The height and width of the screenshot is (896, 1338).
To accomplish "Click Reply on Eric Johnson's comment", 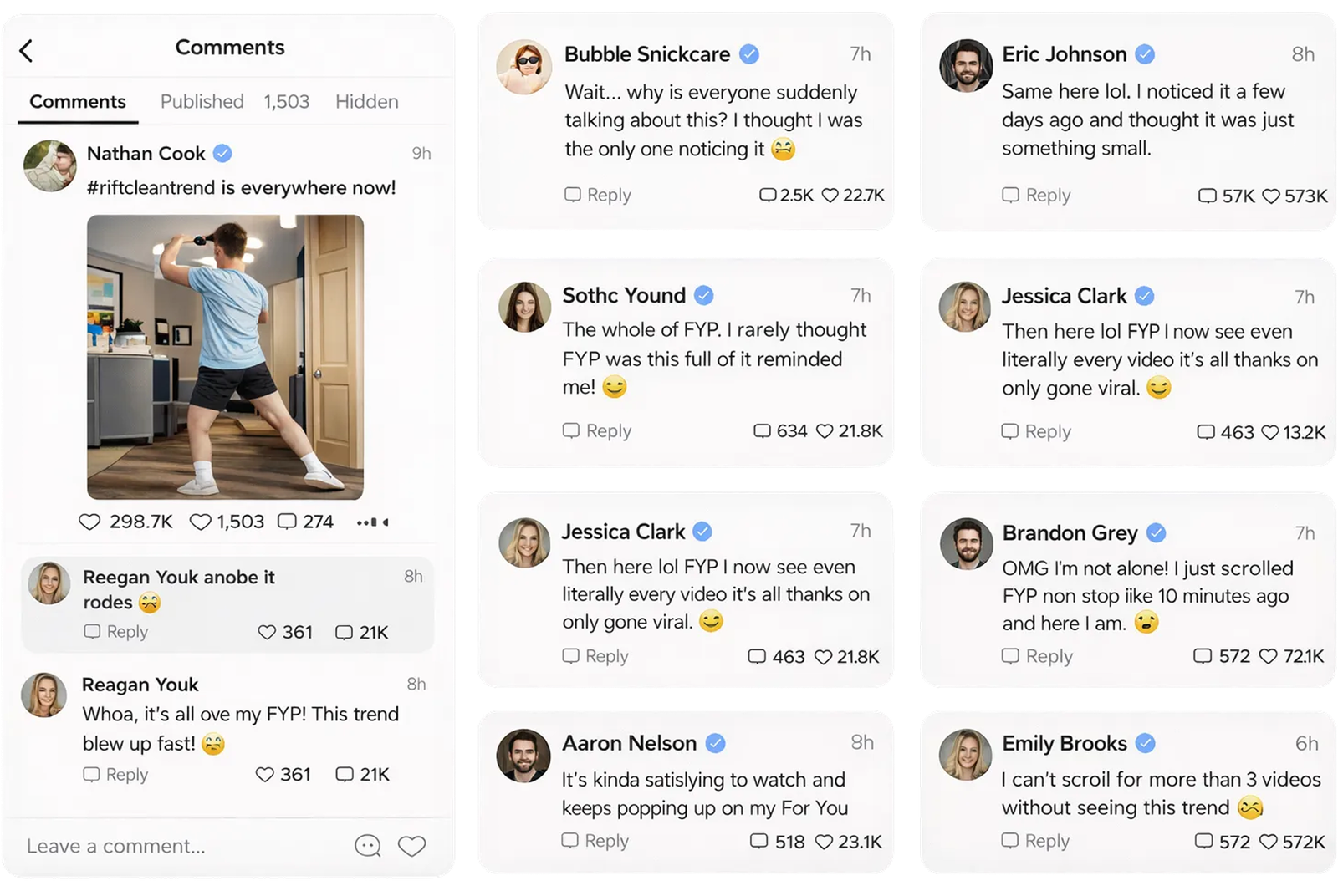I will point(1037,196).
